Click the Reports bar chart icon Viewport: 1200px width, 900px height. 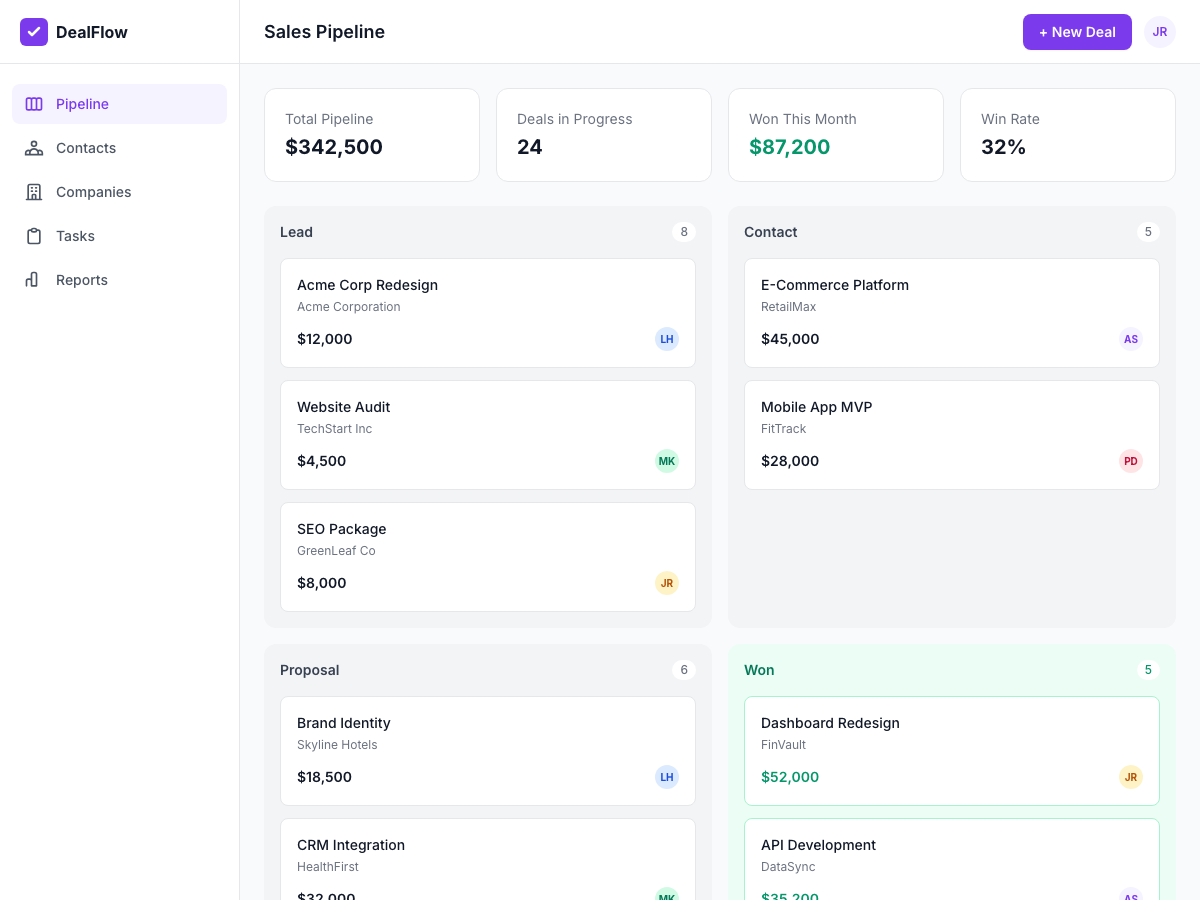click(34, 280)
